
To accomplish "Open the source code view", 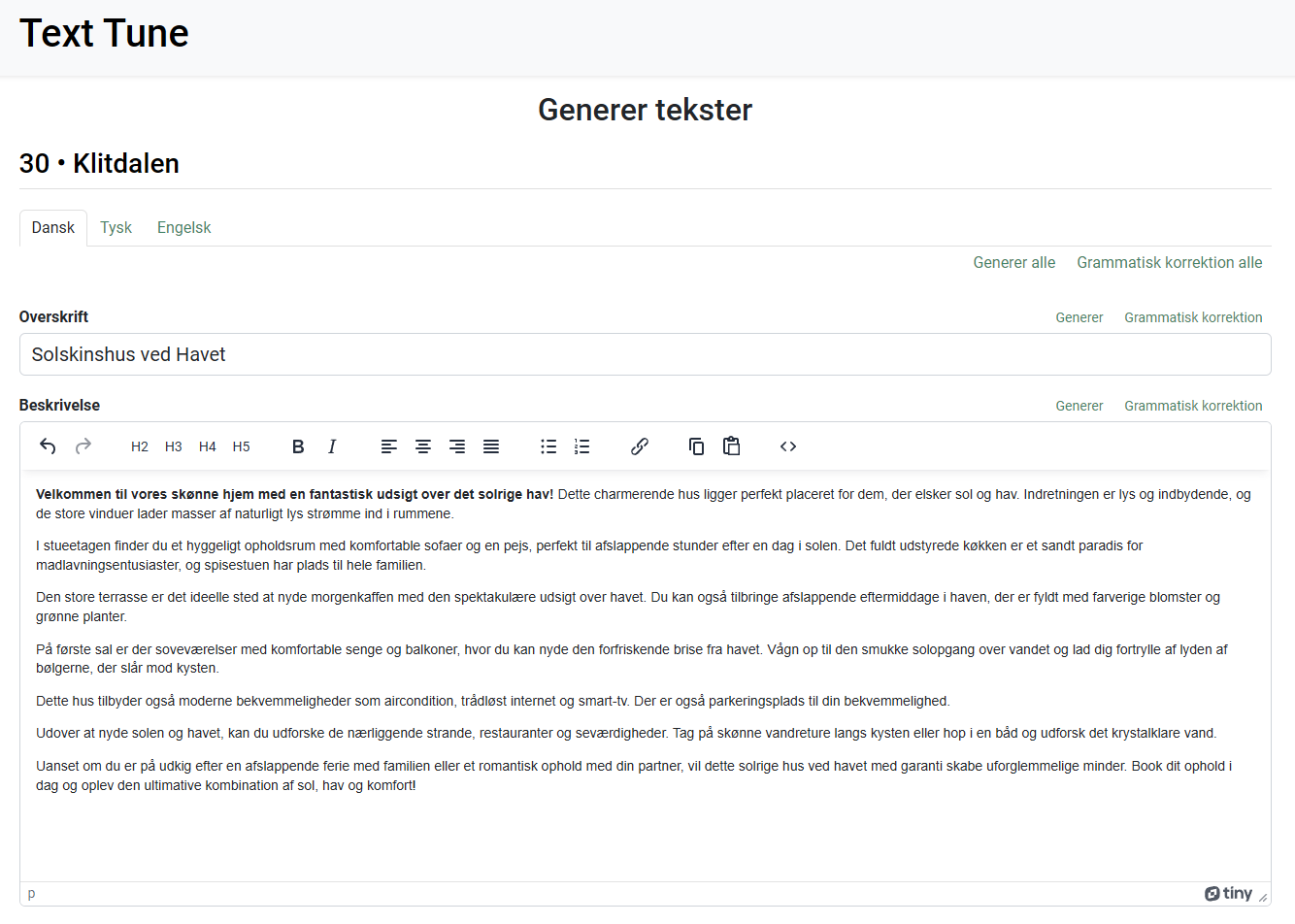I will click(788, 446).
